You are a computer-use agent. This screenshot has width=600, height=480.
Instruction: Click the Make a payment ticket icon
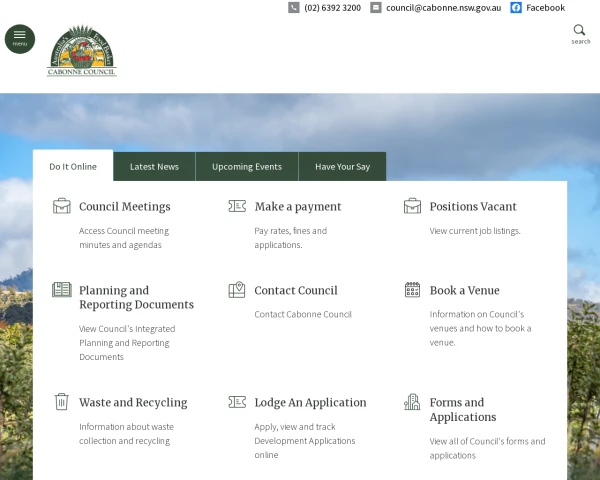click(237, 206)
